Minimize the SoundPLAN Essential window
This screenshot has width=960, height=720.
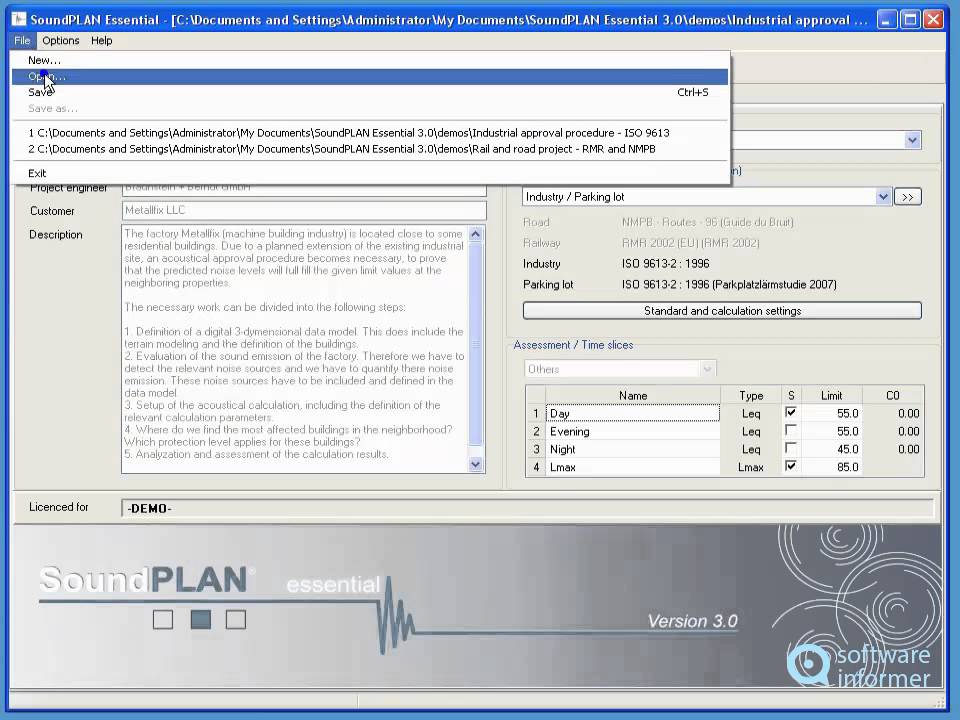[886, 20]
